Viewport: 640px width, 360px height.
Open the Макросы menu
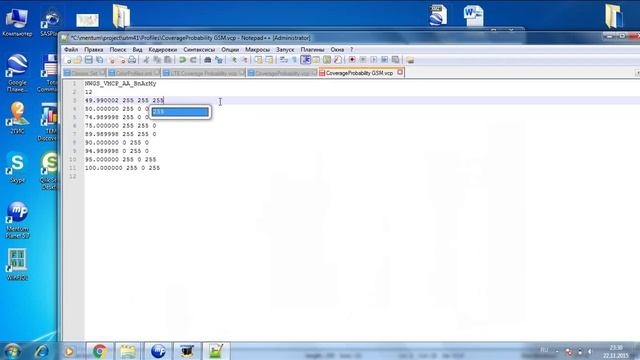[257, 49]
